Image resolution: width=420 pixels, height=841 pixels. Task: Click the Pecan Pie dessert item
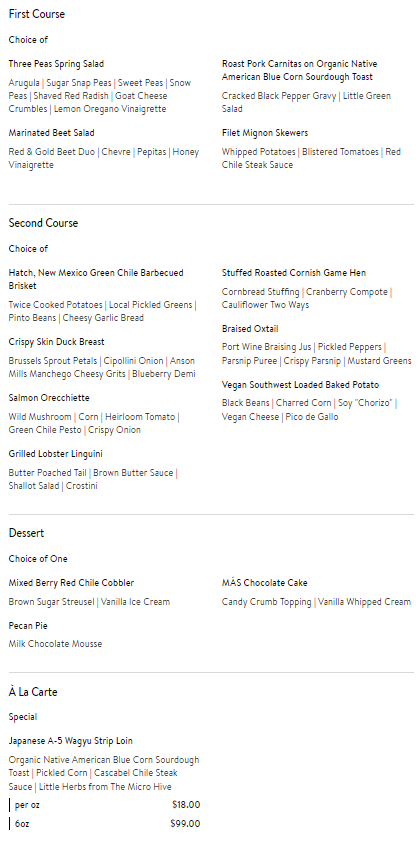(27, 626)
